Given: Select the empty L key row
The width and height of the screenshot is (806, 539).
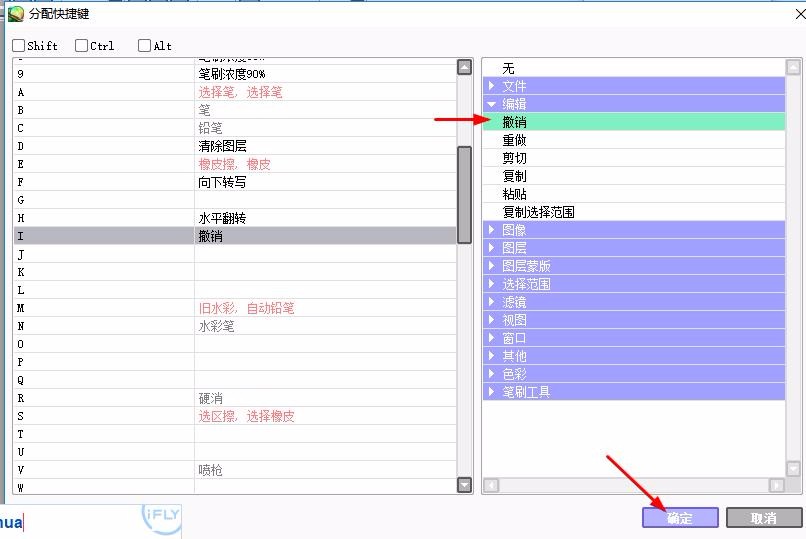Looking at the screenshot, I should [x=235, y=290].
